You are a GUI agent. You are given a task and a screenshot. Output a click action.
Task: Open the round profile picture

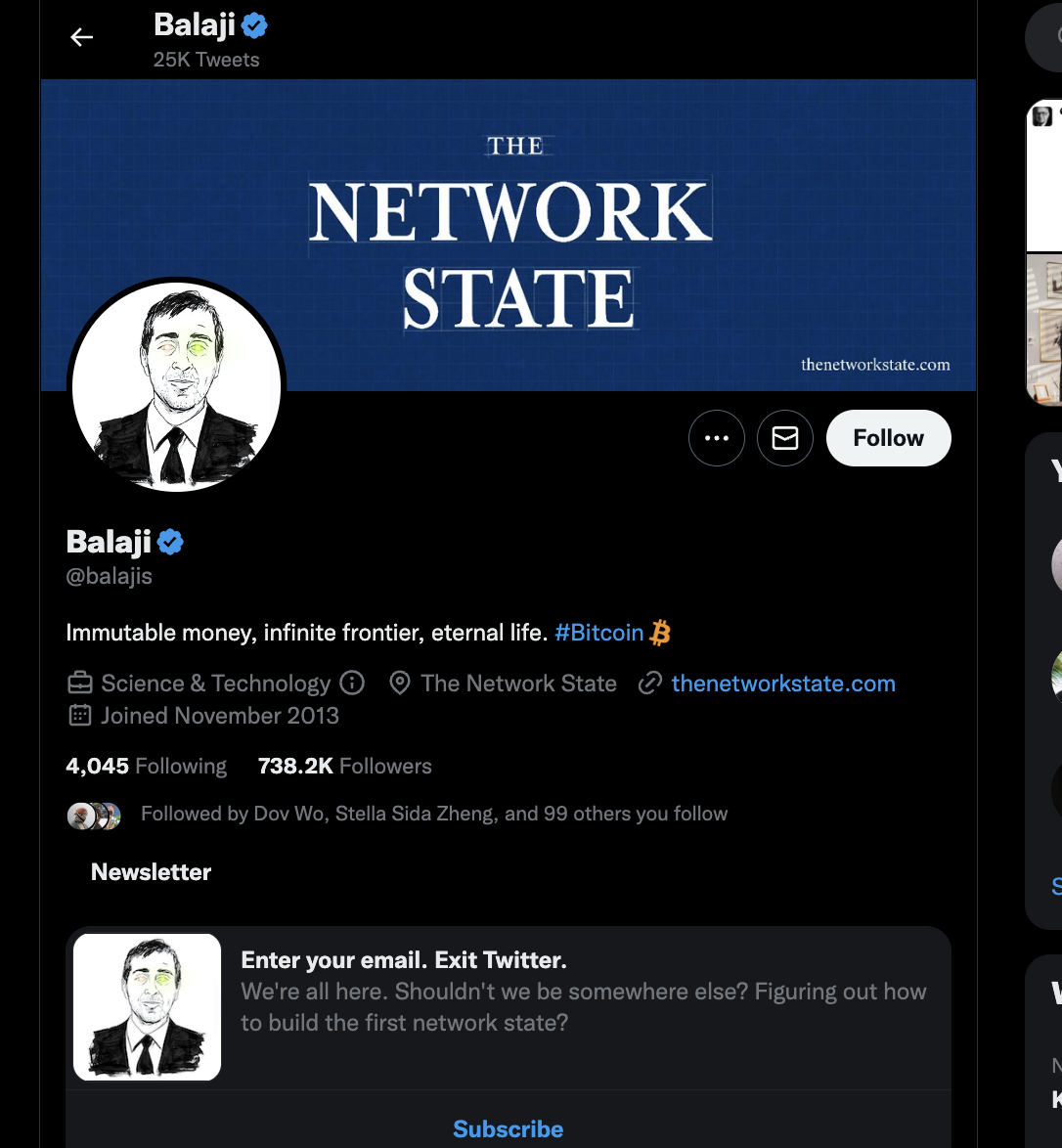pos(177,386)
